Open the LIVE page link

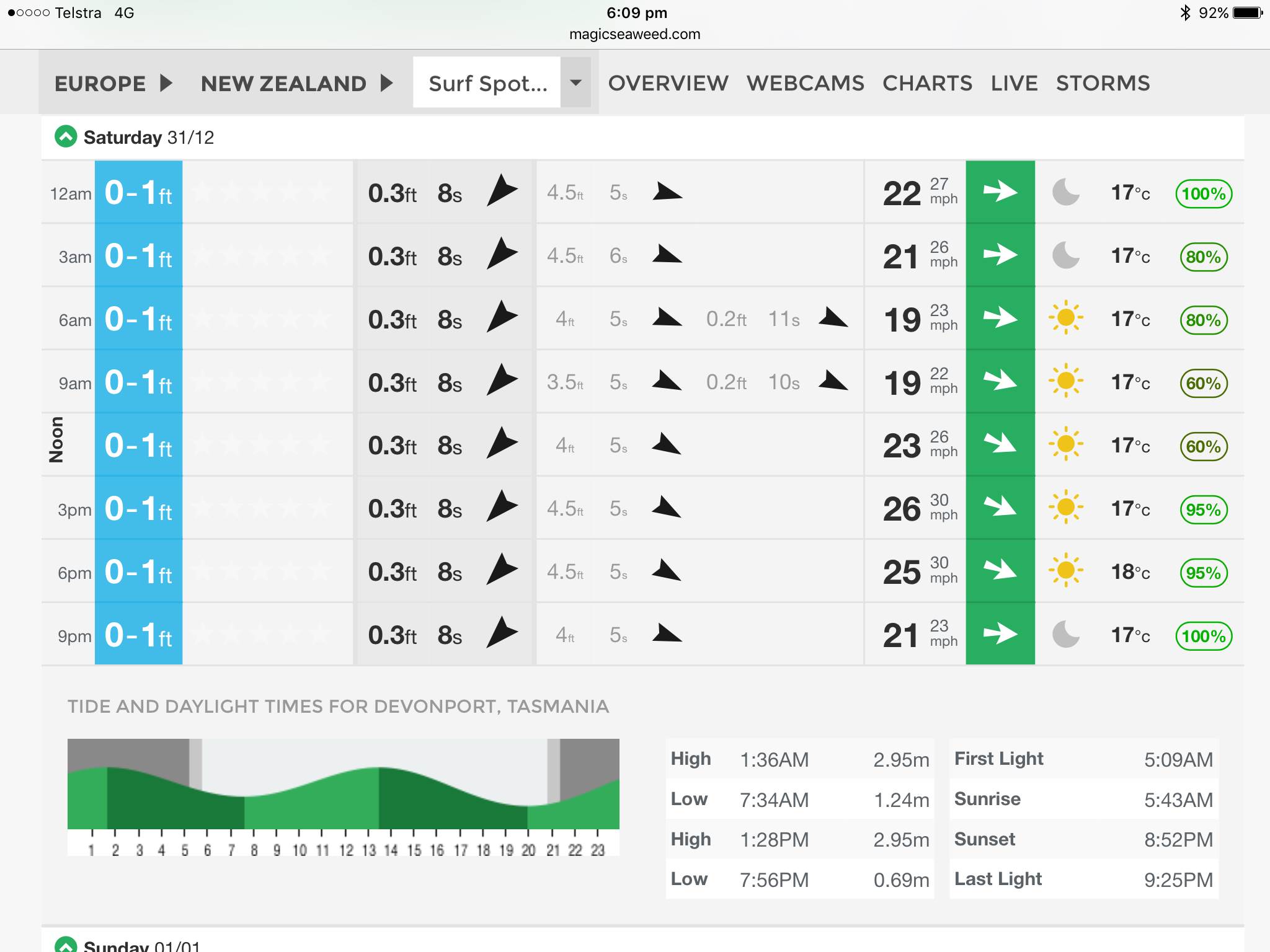point(1014,83)
